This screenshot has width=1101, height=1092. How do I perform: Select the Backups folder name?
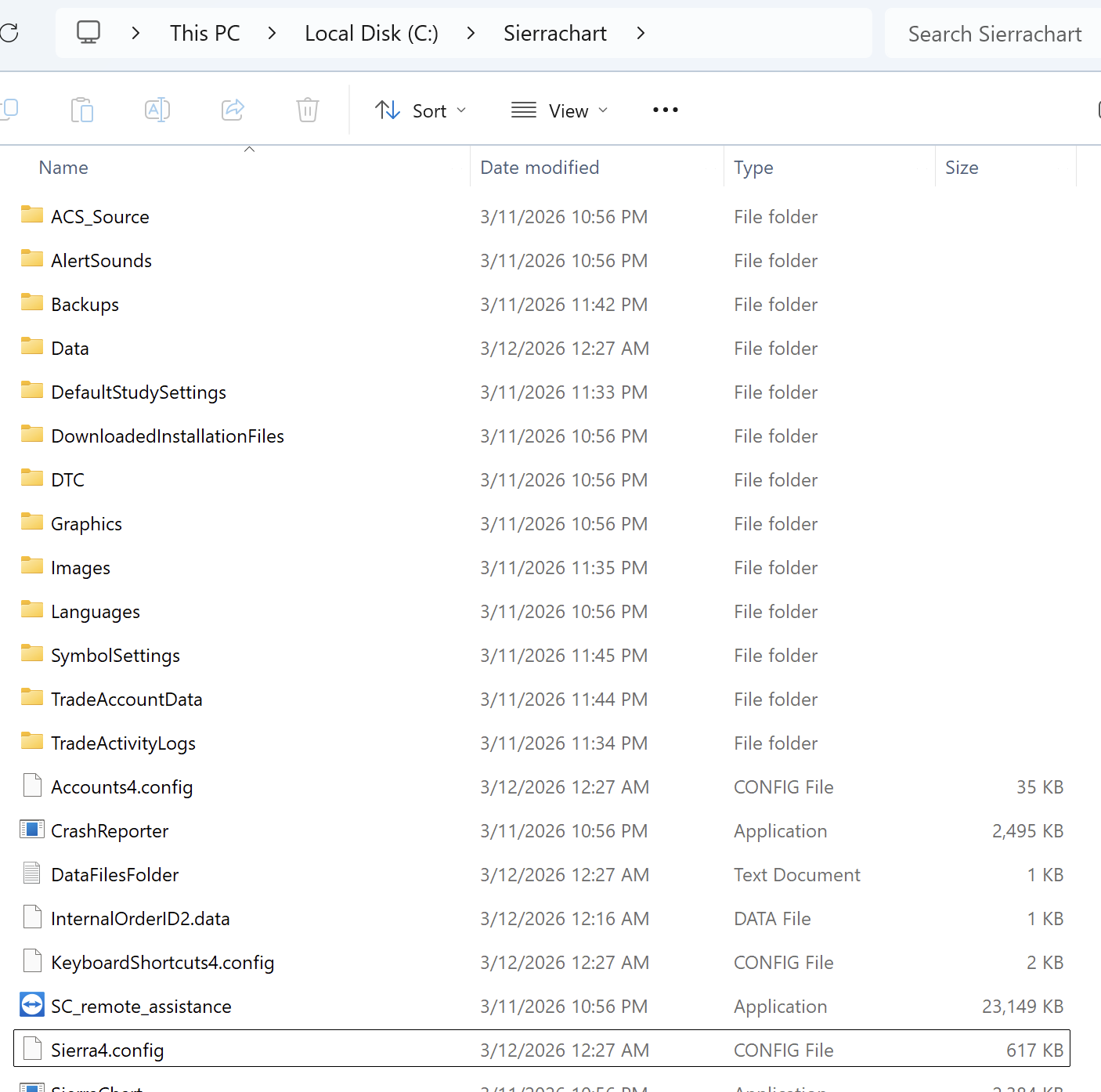tap(85, 305)
